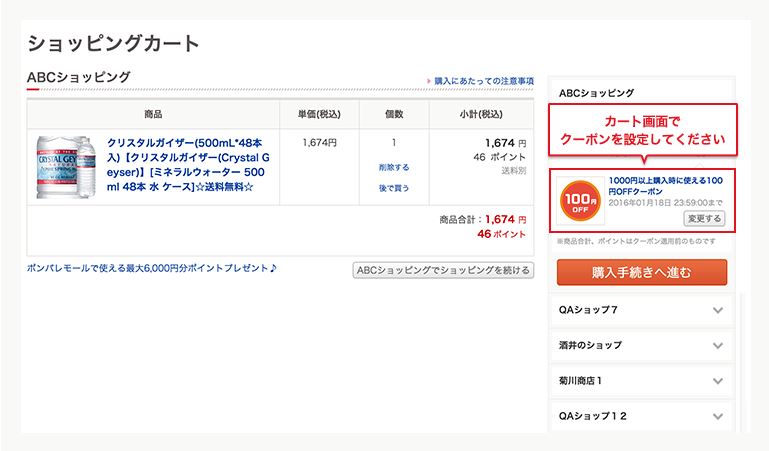Open the クリスタルガイザー product title link
Viewport: 769px width, 451px height.
click(x=188, y=165)
